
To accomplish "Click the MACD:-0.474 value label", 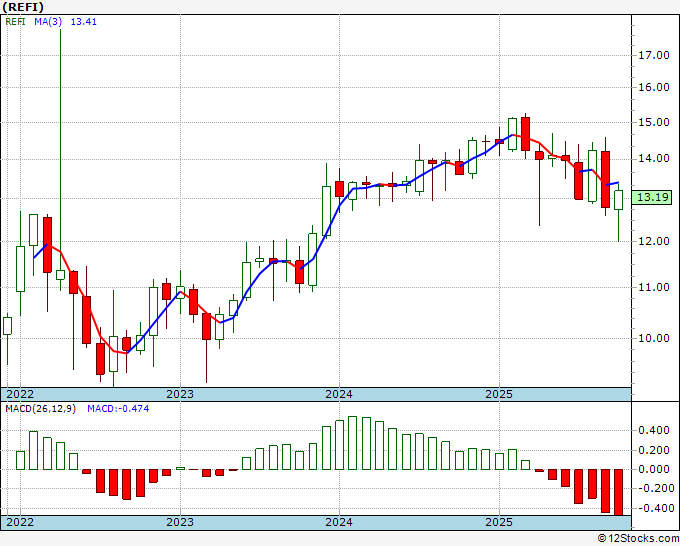I will pyautogui.click(x=118, y=409).
